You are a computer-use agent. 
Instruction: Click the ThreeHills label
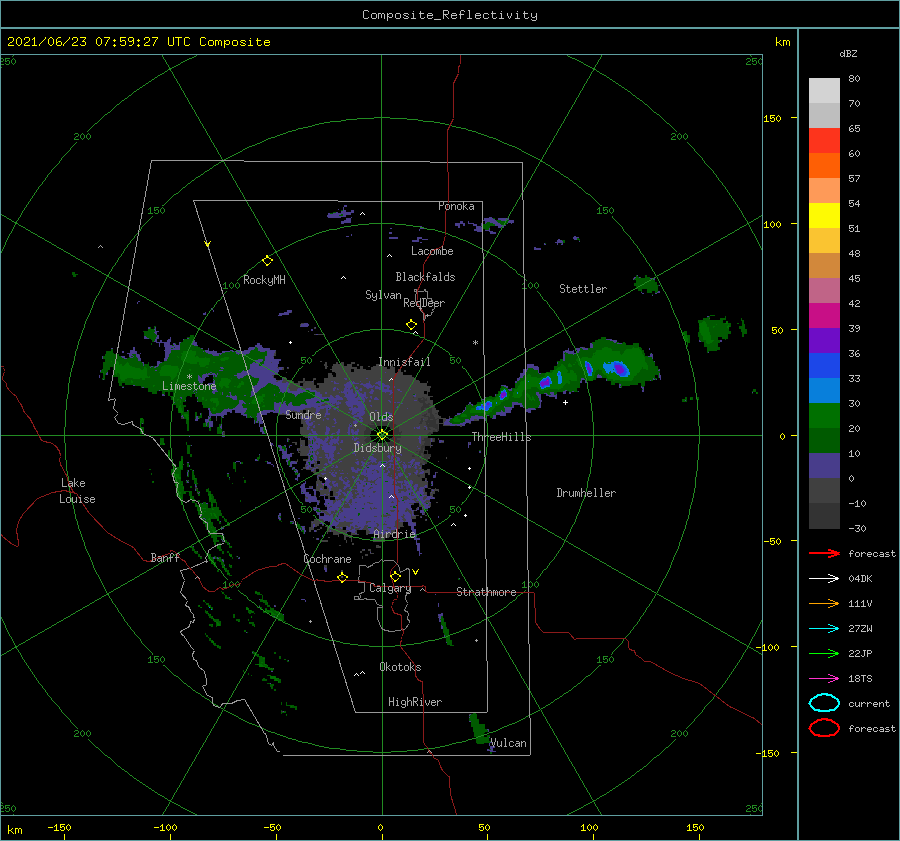click(x=502, y=437)
